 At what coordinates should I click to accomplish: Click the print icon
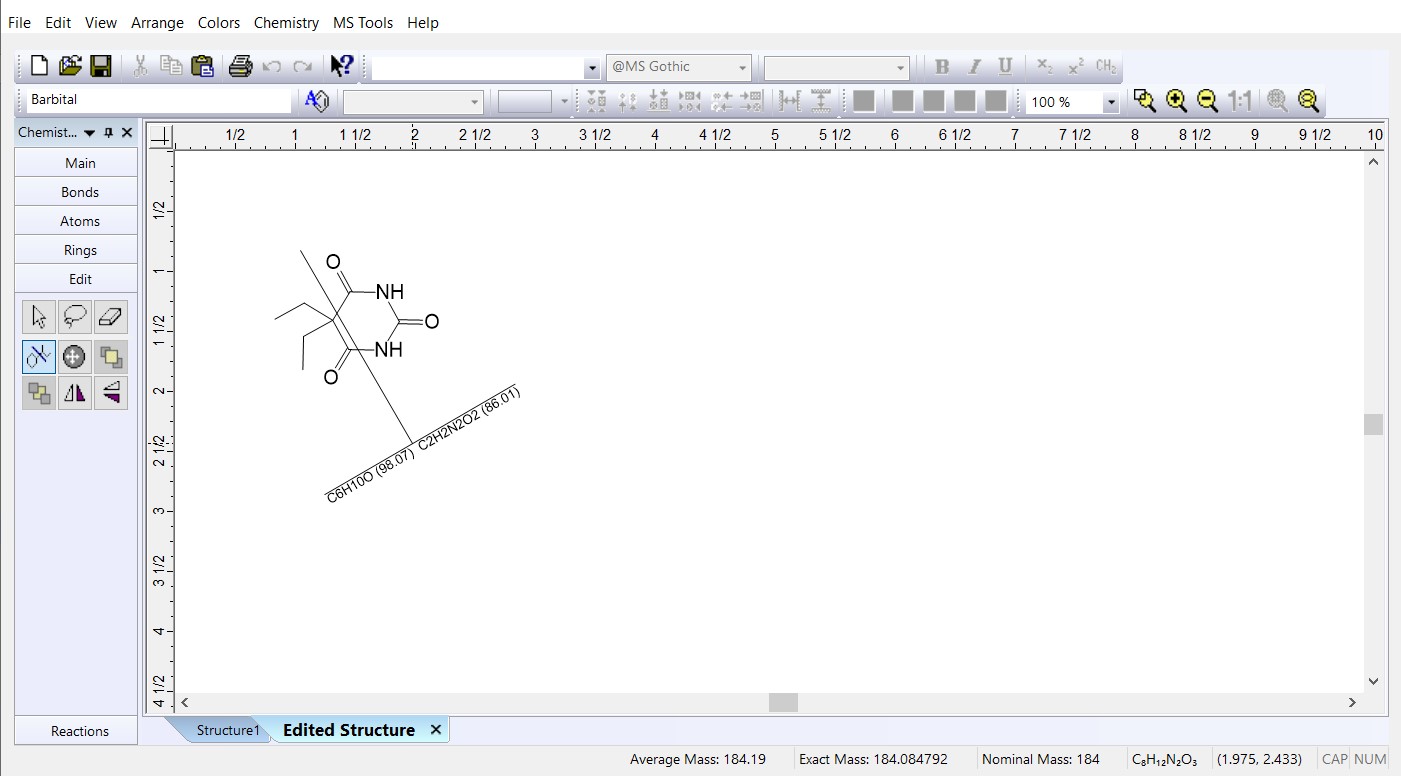coord(240,67)
